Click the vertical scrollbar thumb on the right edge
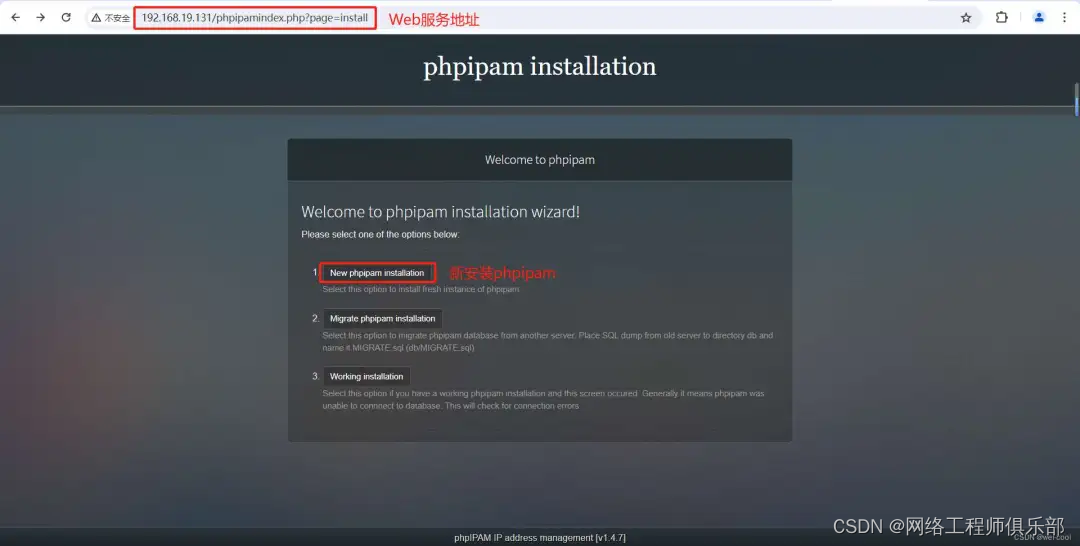The width and height of the screenshot is (1080, 546). click(x=1076, y=99)
